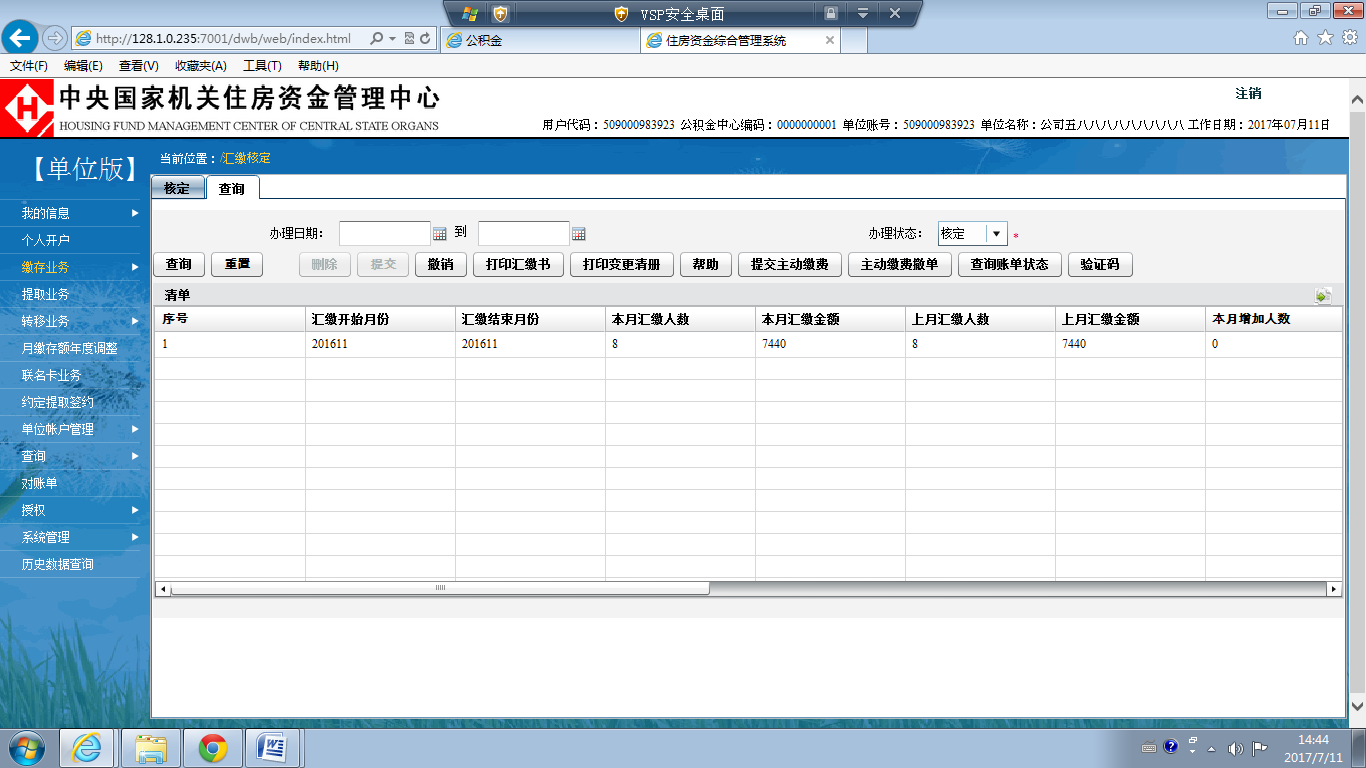This screenshot has height=768, width=1366.
Task: Open the 工具(T) menu
Action: tap(262, 66)
